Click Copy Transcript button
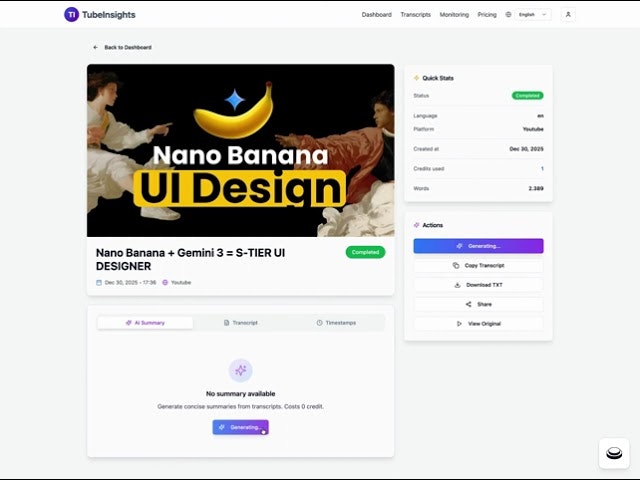 (x=478, y=266)
